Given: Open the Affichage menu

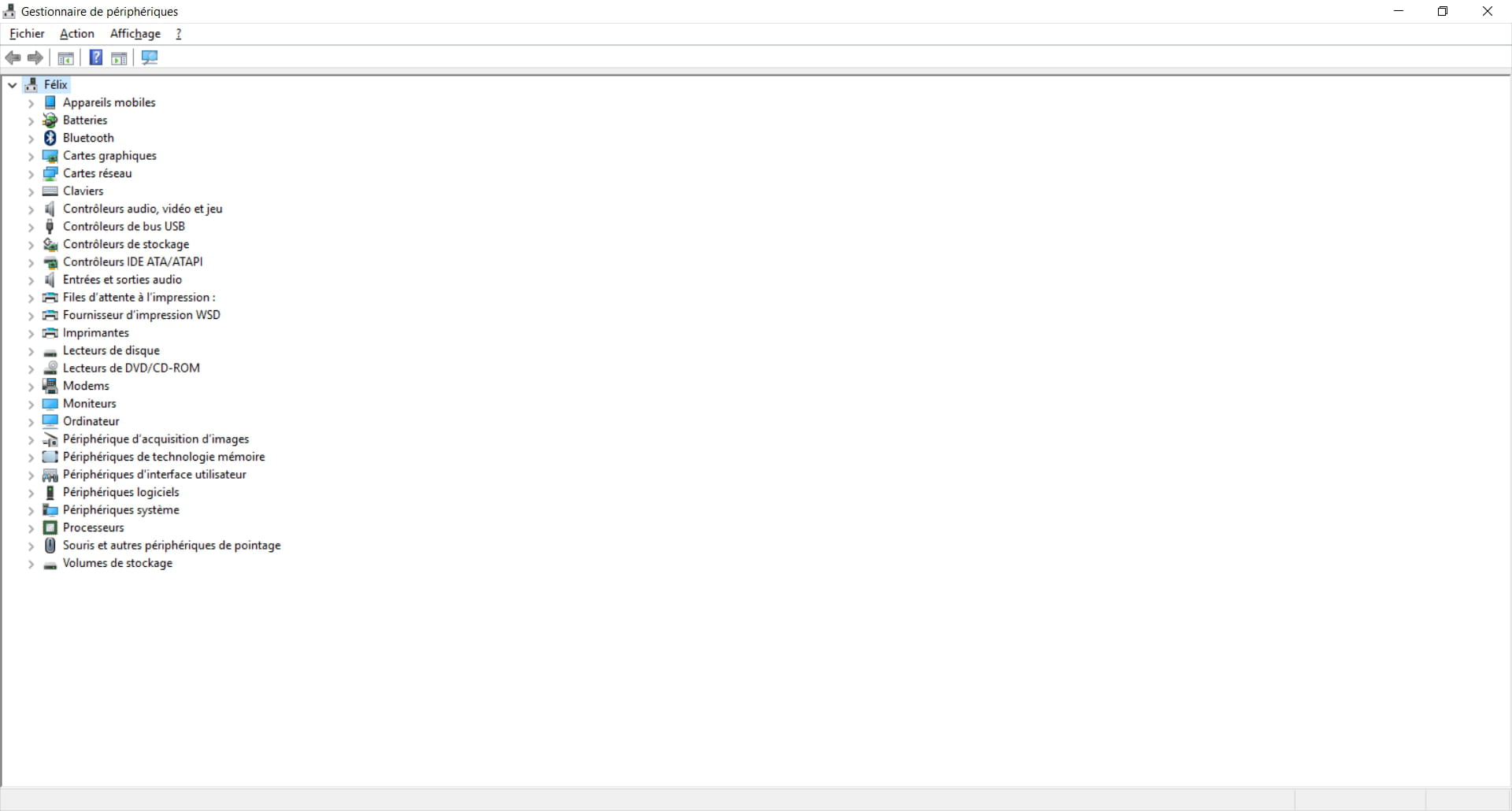Looking at the screenshot, I should click(135, 33).
